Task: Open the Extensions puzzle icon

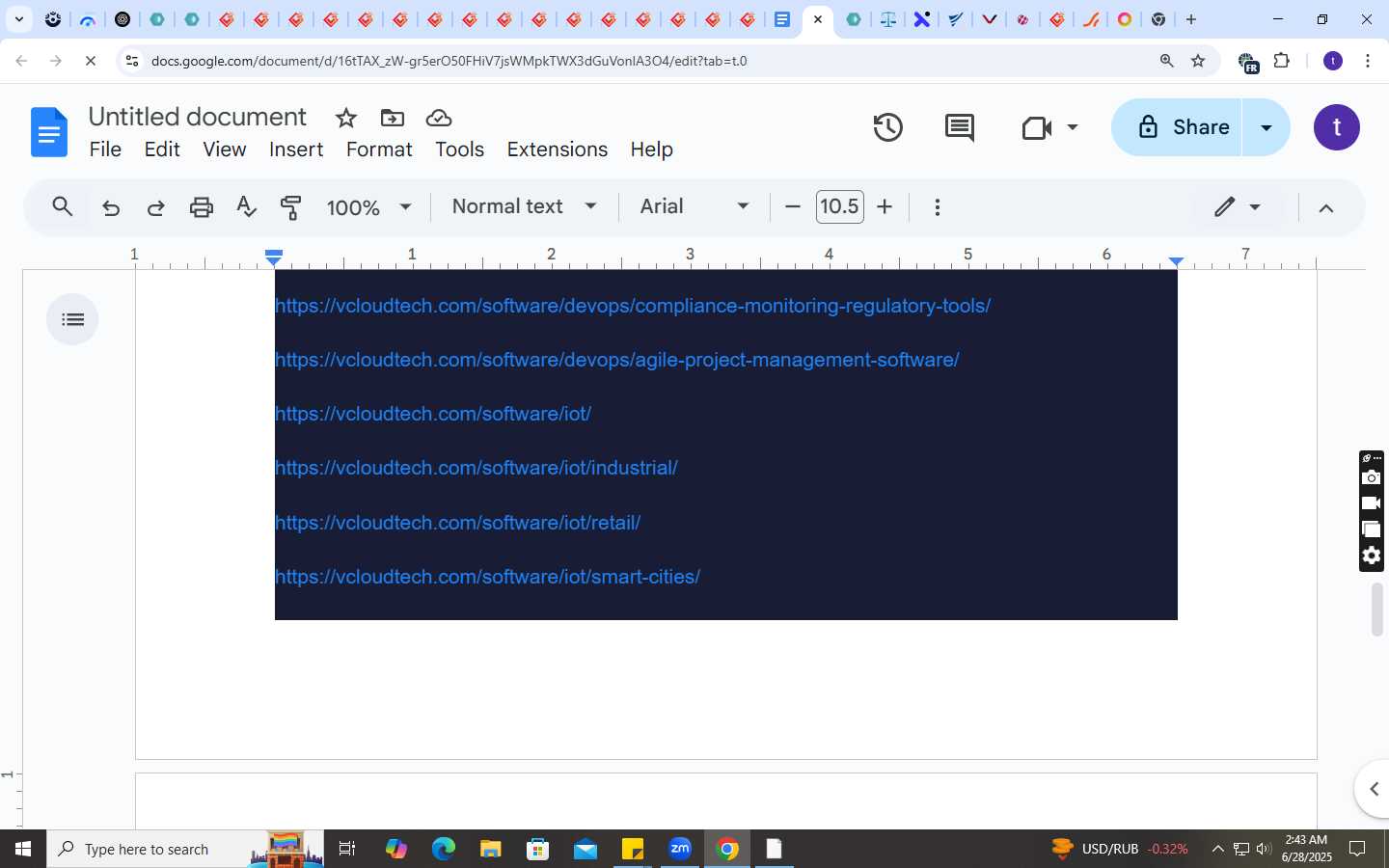Action: coord(1282,61)
